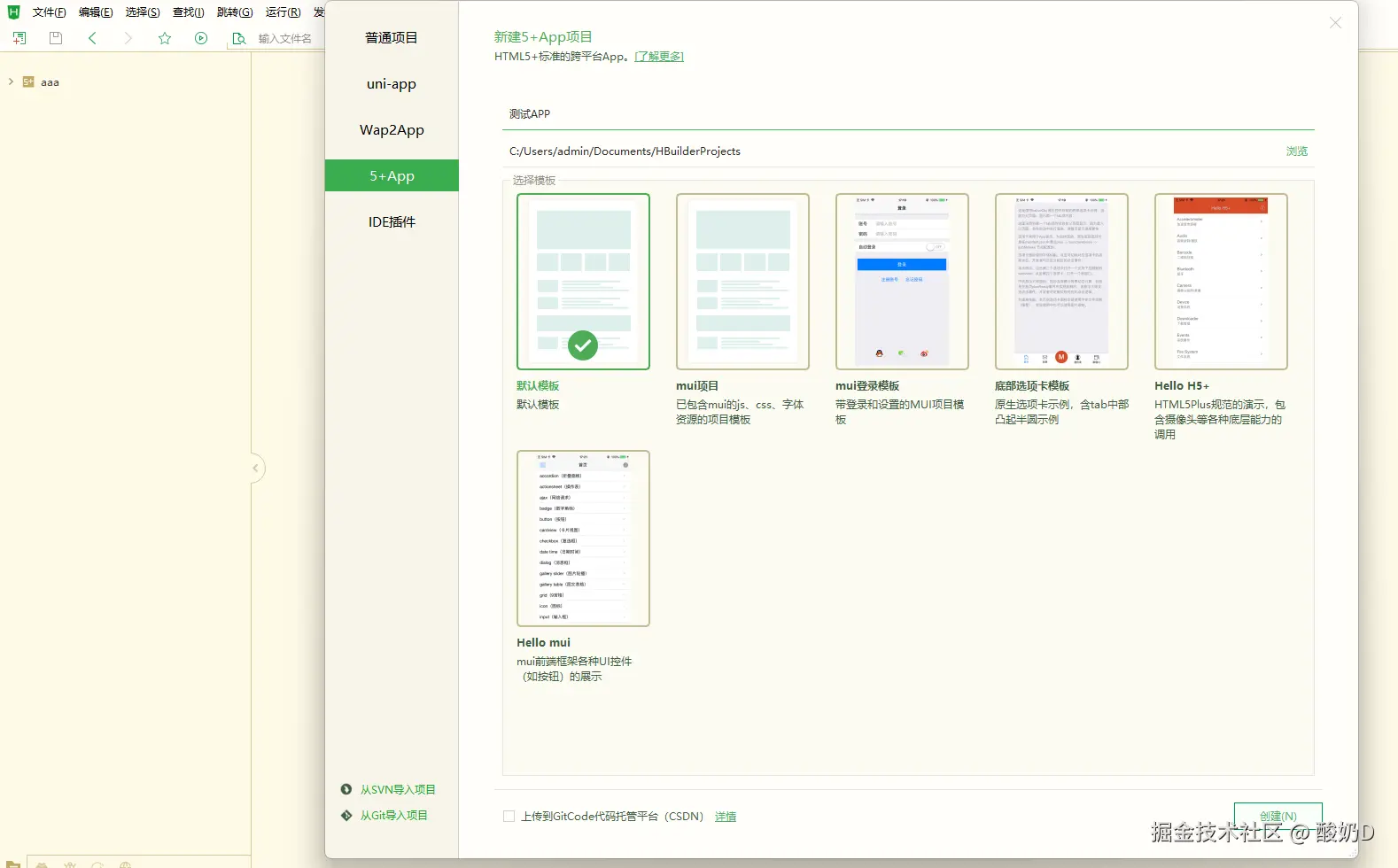Select the Wap2App project type
Screen dimensions: 1398x868
pyautogui.click(x=392, y=129)
